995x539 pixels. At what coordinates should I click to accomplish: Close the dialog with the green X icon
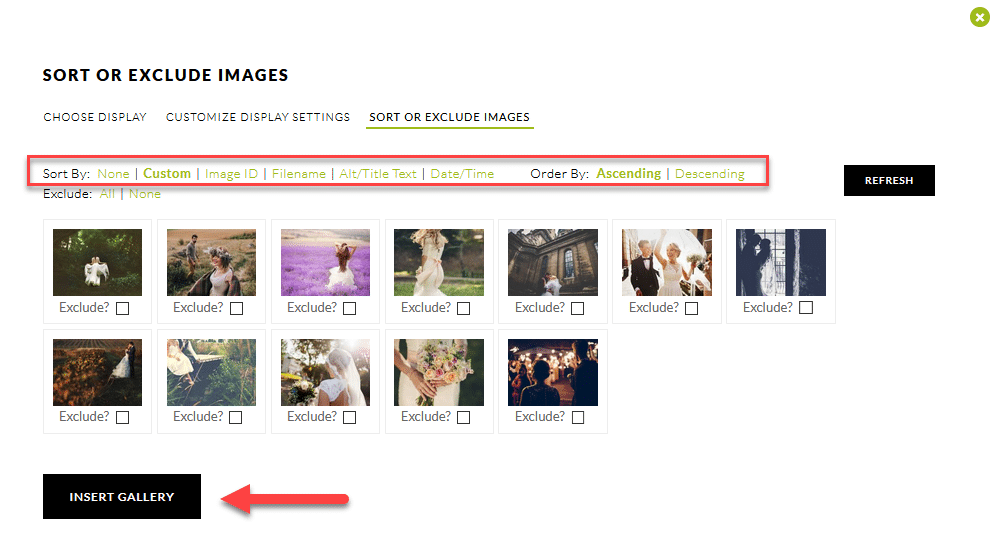click(x=979, y=17)
